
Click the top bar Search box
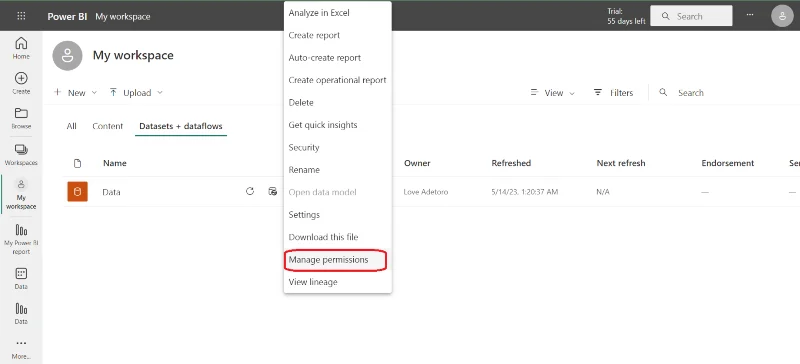tap(691, 16)
